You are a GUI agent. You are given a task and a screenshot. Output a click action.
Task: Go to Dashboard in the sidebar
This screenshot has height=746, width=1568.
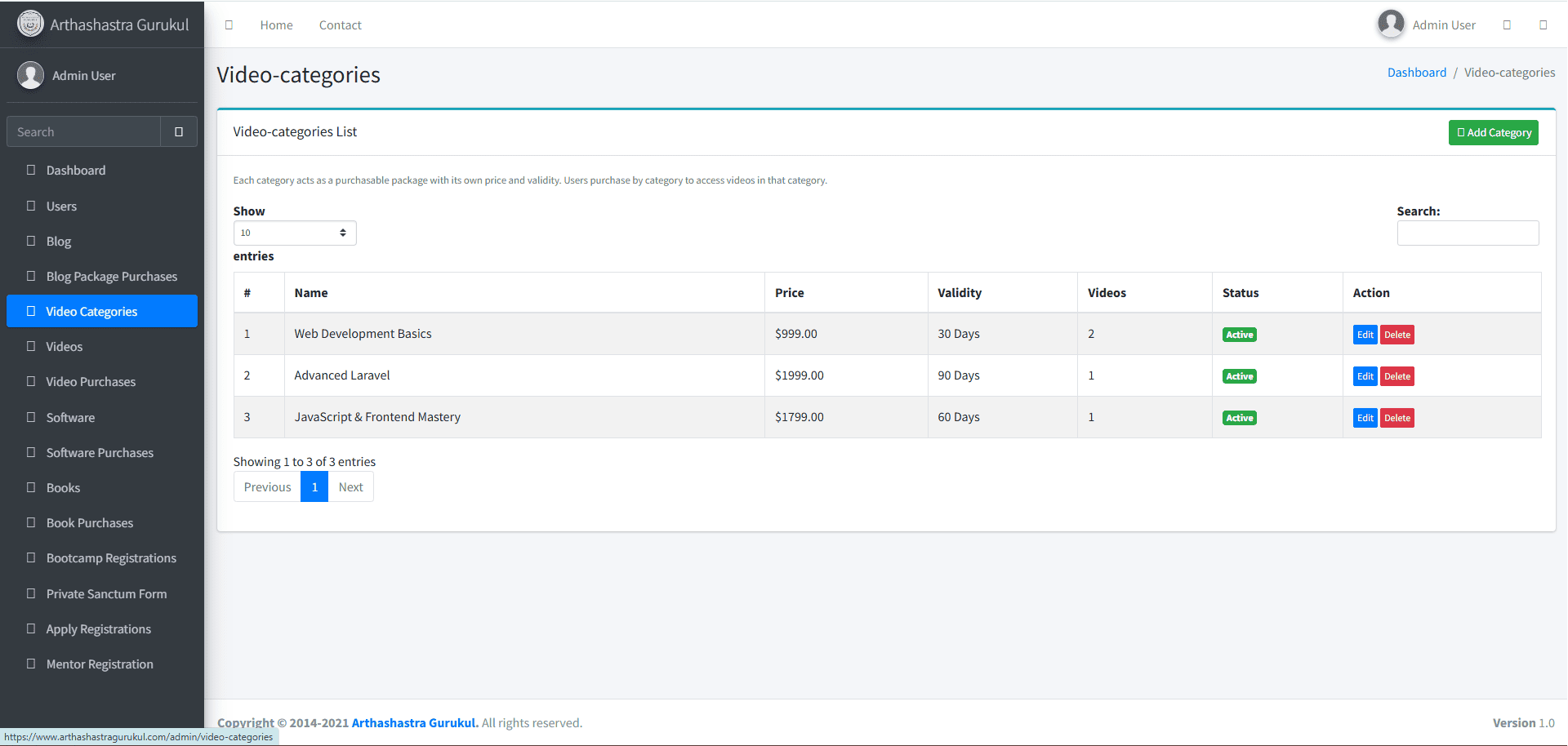coord(102,170)
